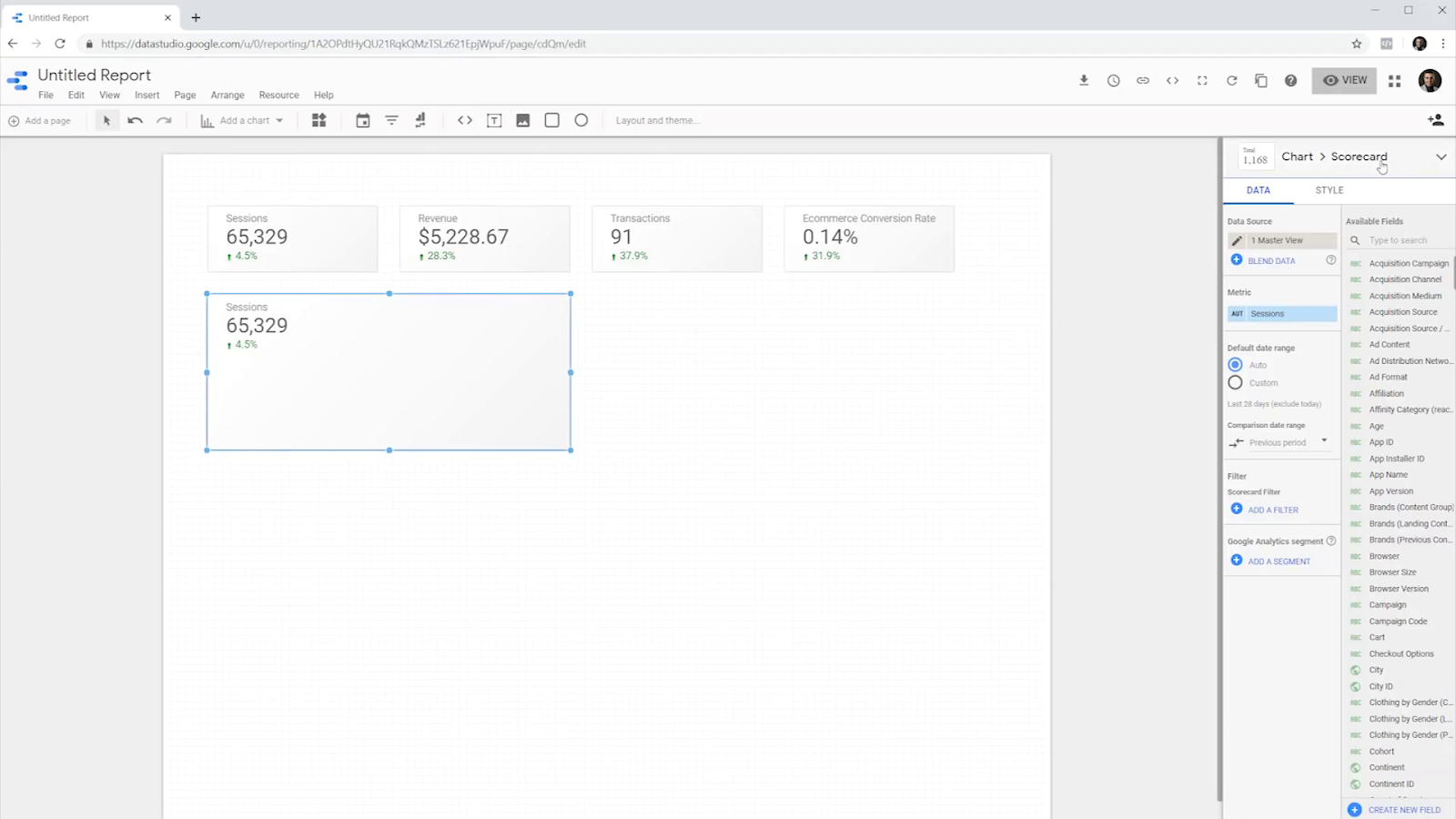Viewport: 1456px width, 819px height.
Task: Expand the Add a chart dropdown
Action: [x=242, y=120]
